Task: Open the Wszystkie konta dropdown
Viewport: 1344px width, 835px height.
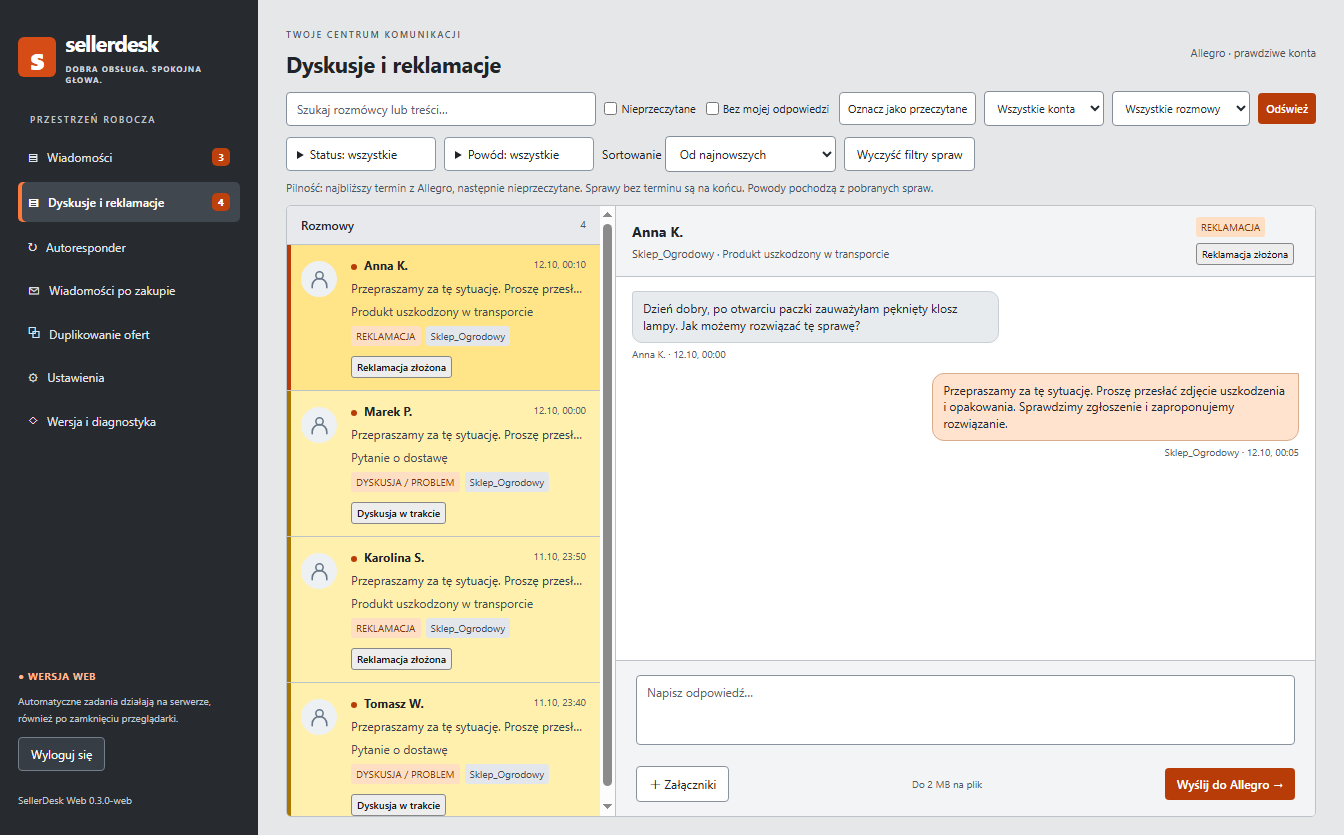Action: pos(1044,109)
